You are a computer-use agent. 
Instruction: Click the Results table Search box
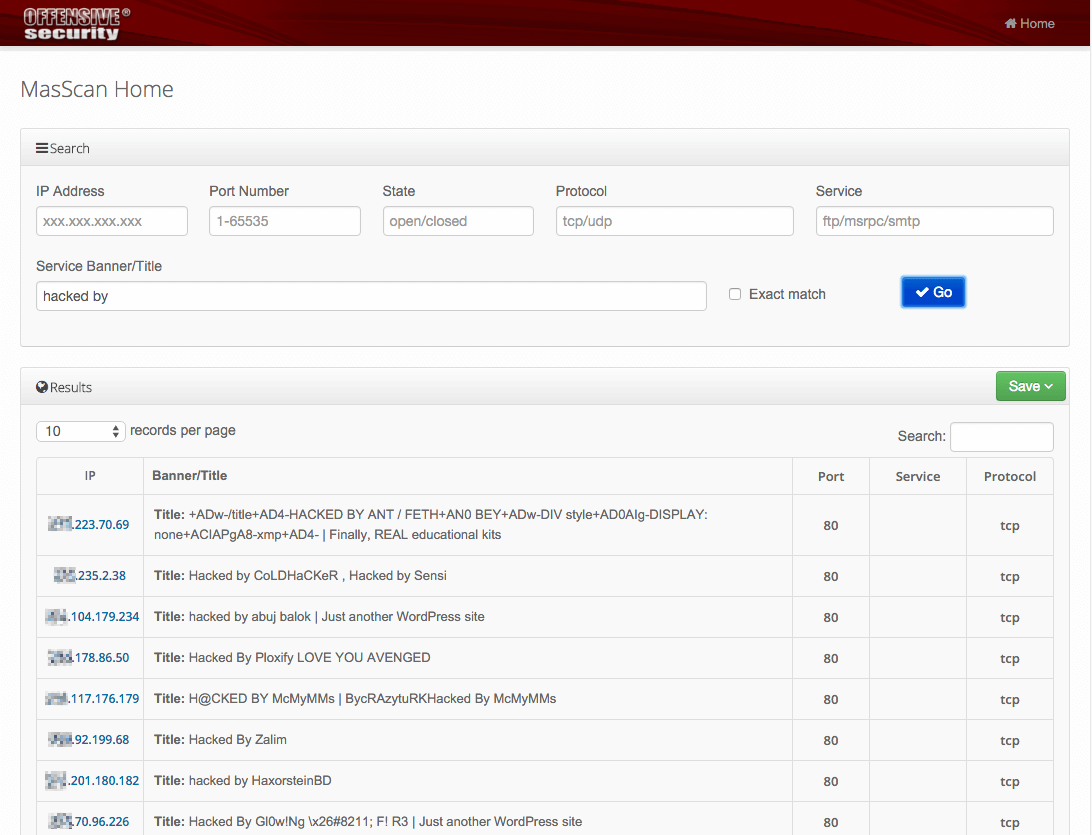point(1001,437)
